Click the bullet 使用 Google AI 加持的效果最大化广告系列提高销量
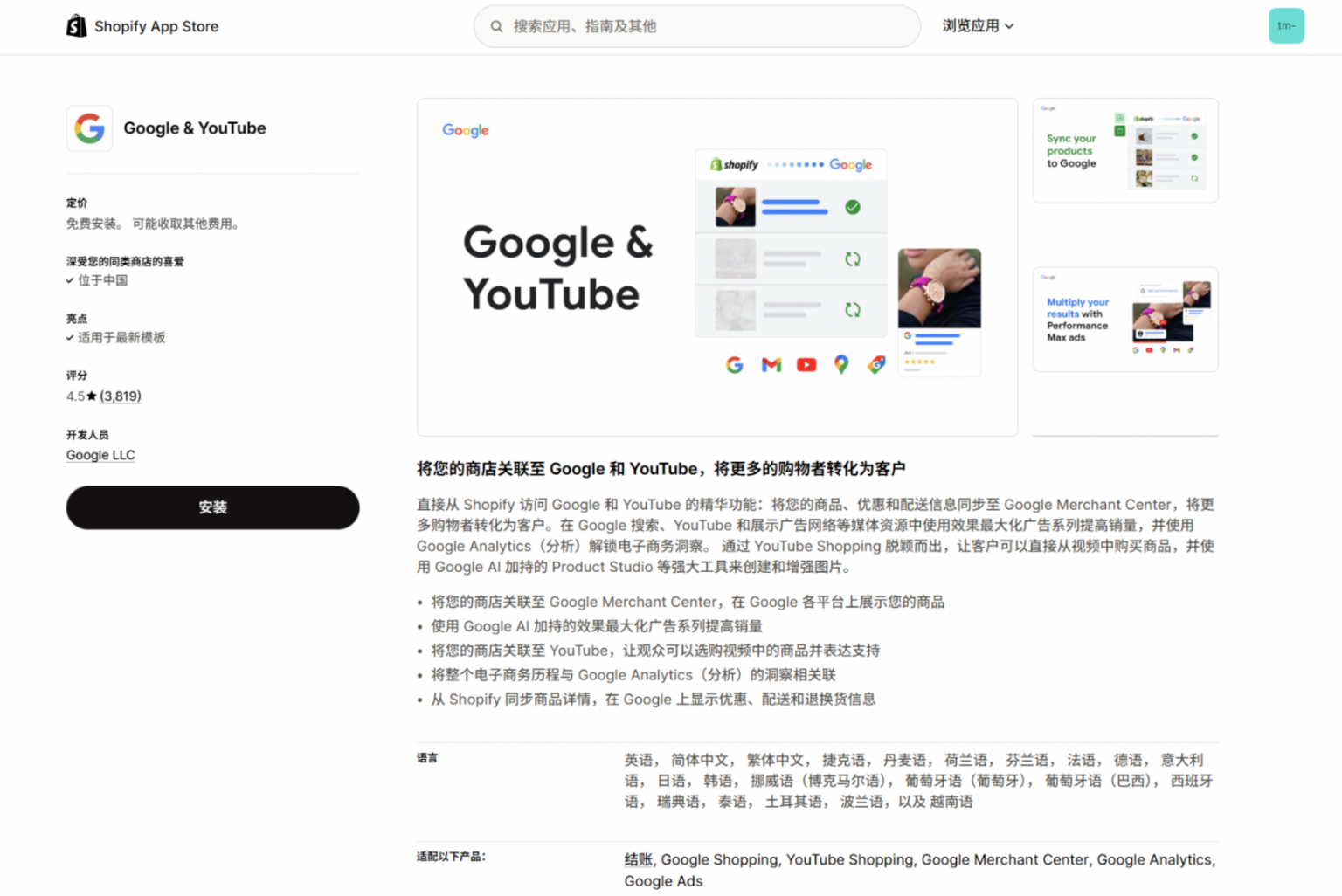This screenshot has height=896, width=1342. point(597,626)
